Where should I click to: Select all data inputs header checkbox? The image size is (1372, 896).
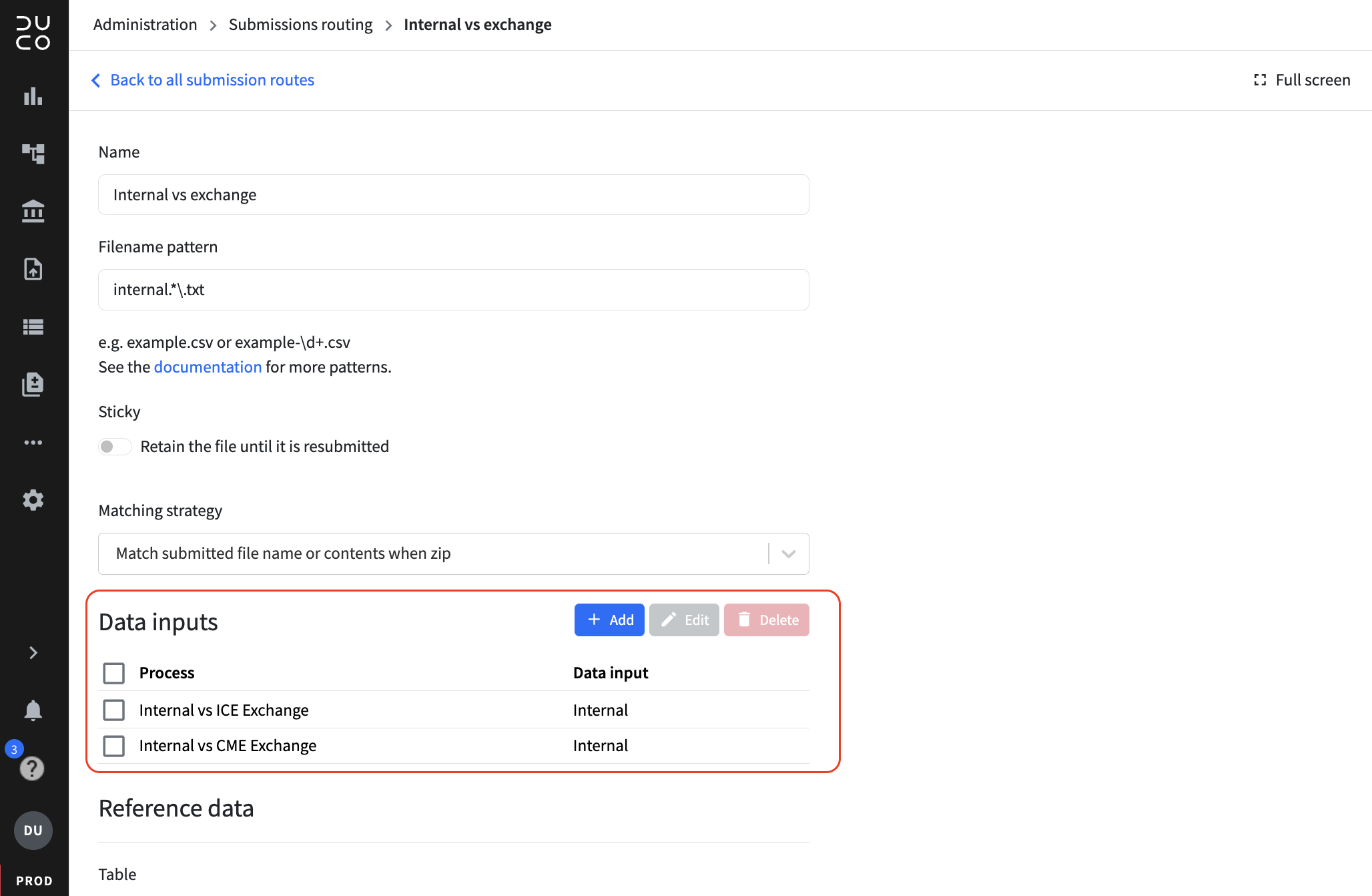tap(113, 673)
